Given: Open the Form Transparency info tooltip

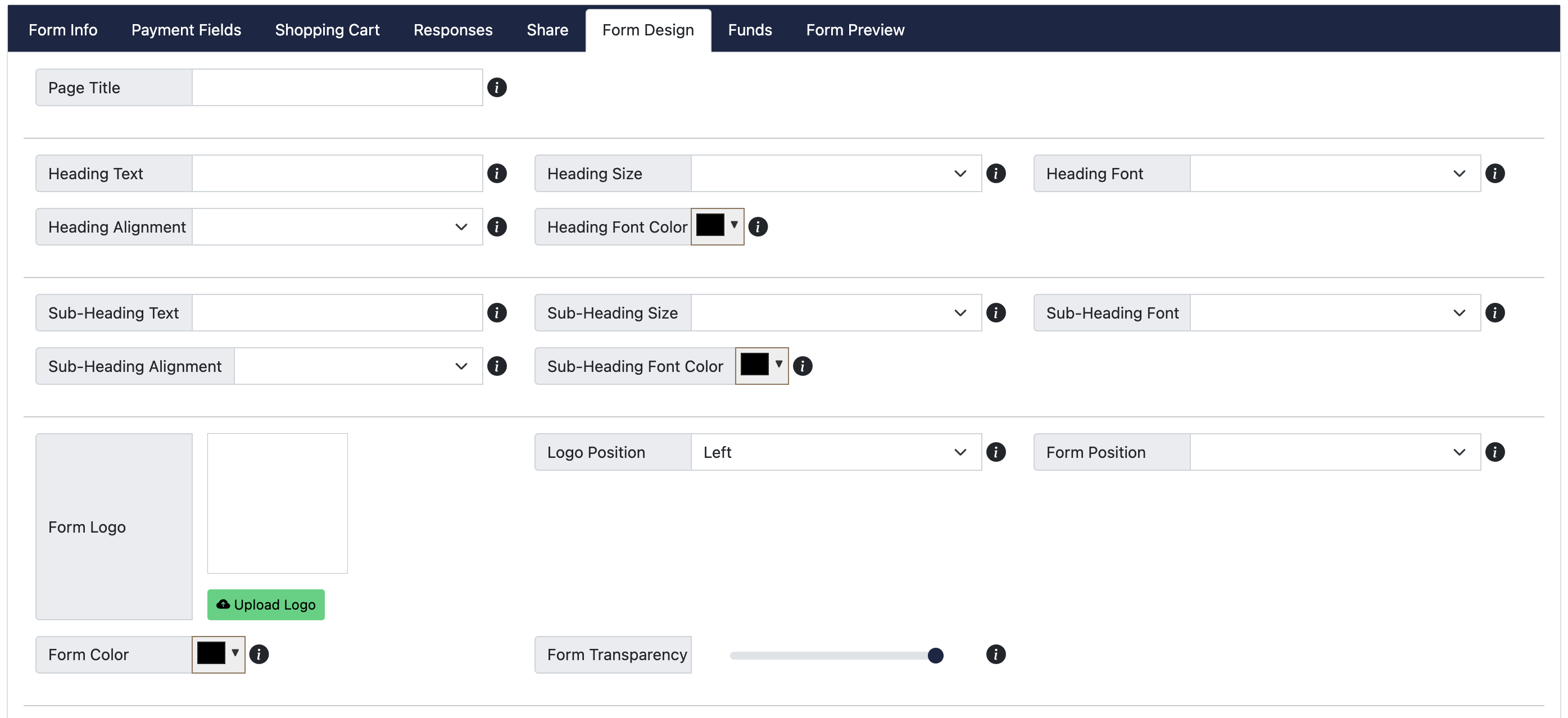Looking at the screenshot, I should click(996, 655).
